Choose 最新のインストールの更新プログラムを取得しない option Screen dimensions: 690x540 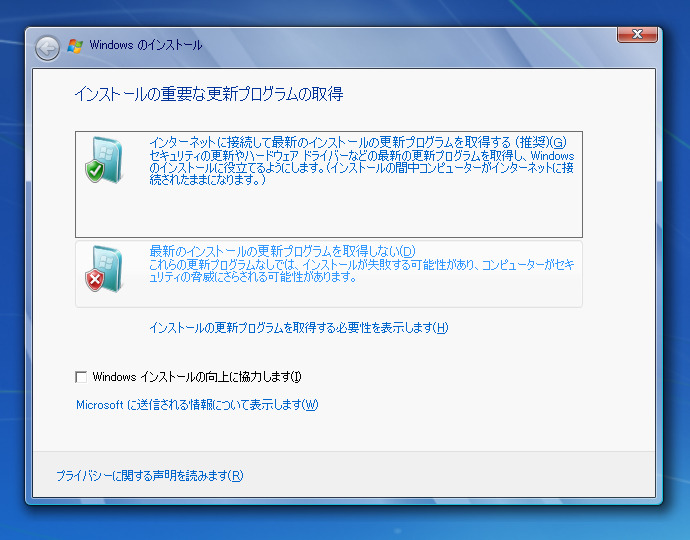[329, 274]
